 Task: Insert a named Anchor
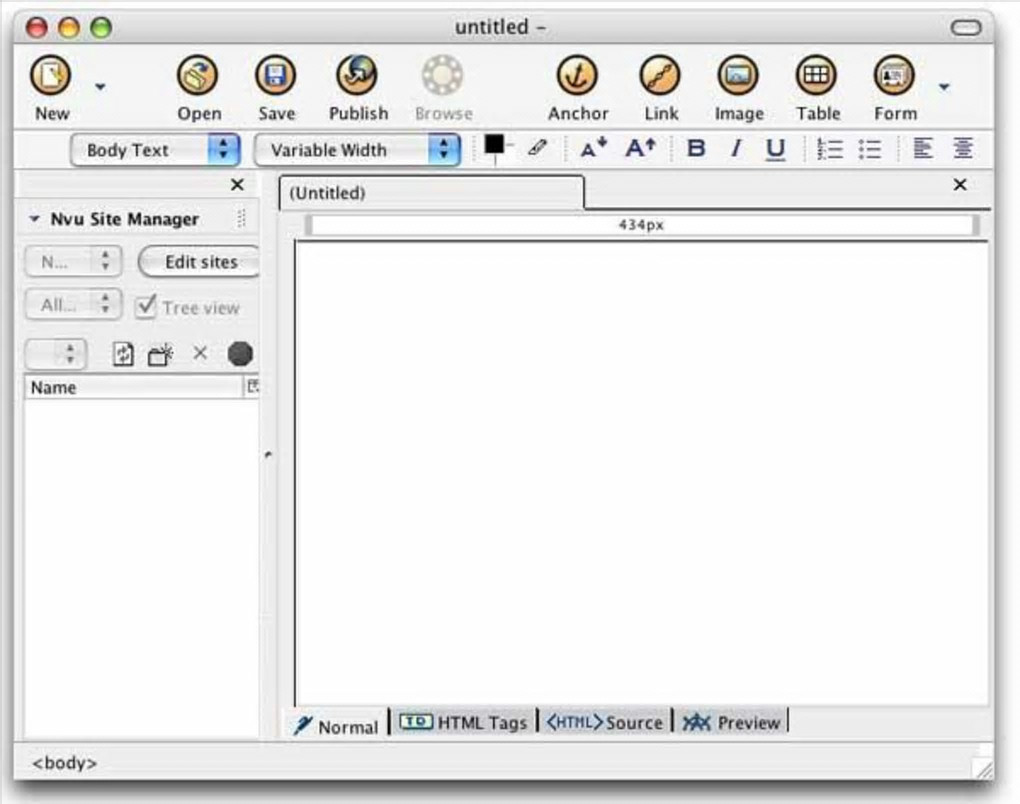577,75
